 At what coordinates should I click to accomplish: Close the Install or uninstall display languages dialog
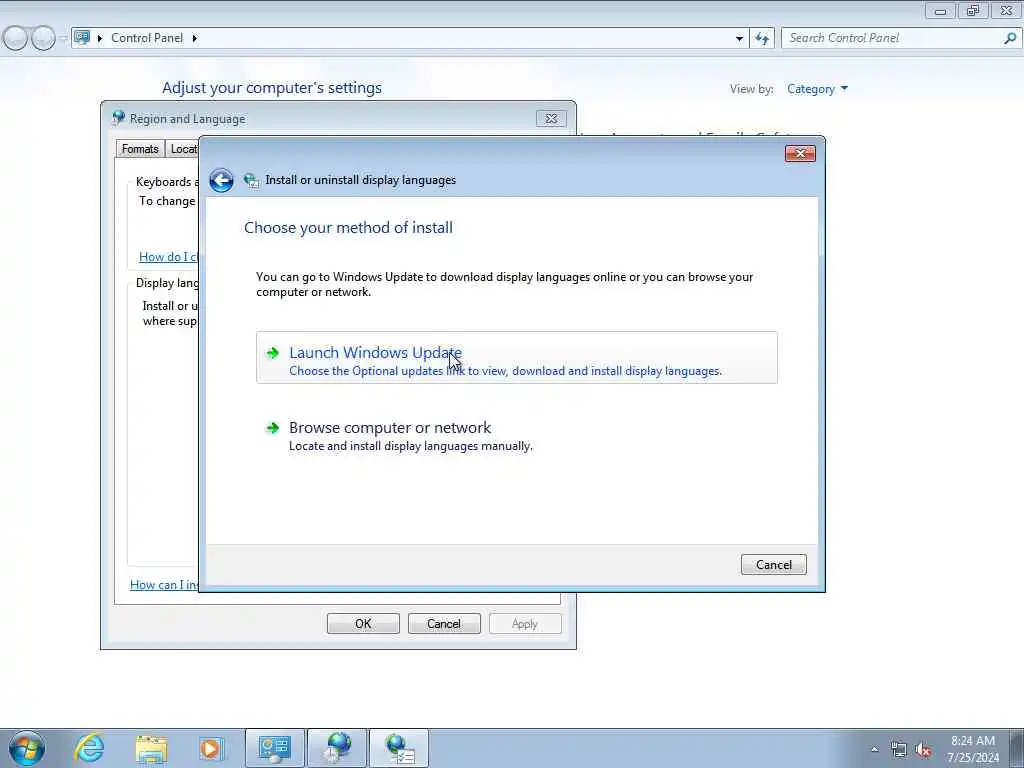(800, 153)
